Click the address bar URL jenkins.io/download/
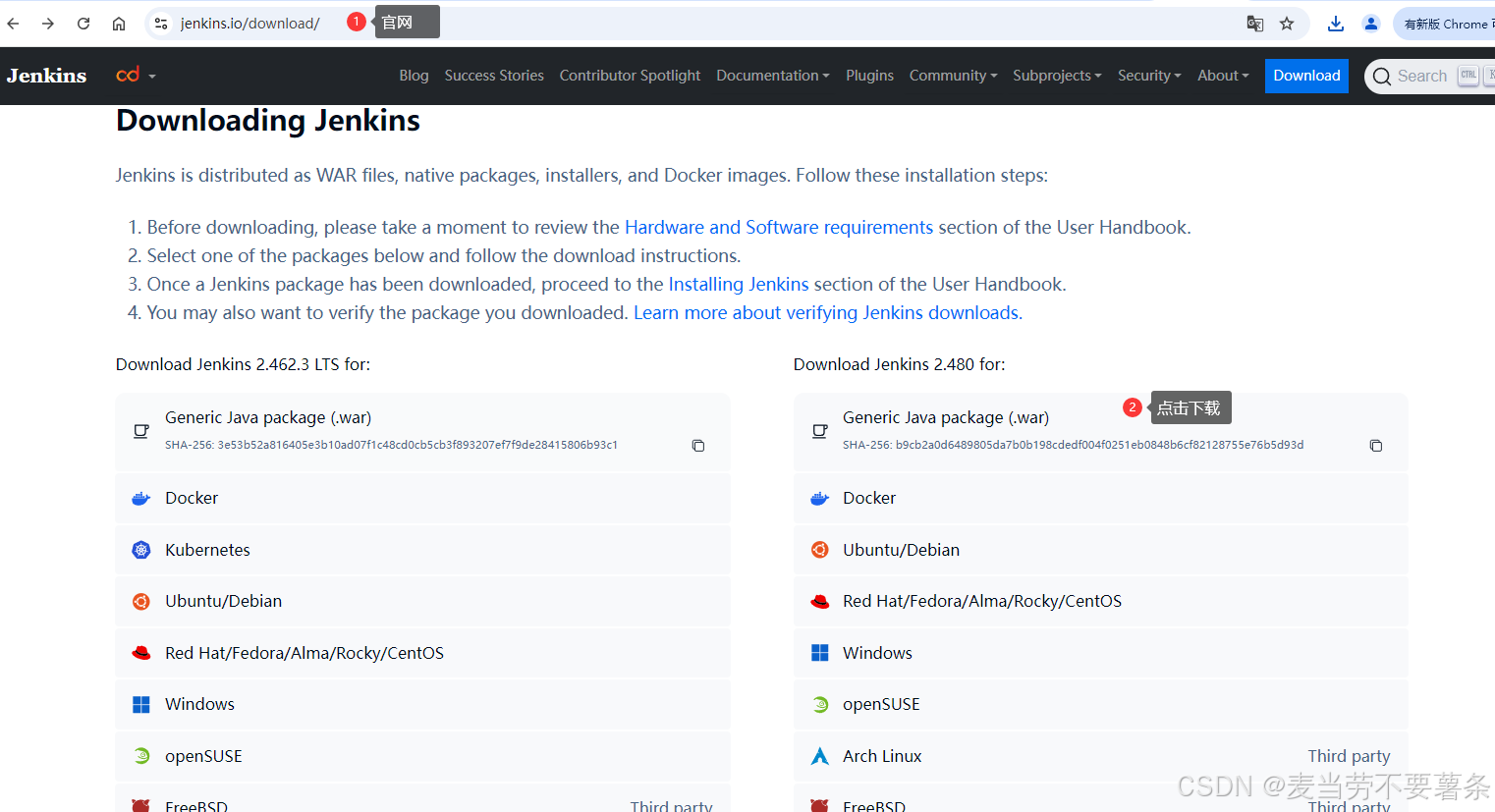This screenshot has height=812, width=1495. [x=250, y=24]
